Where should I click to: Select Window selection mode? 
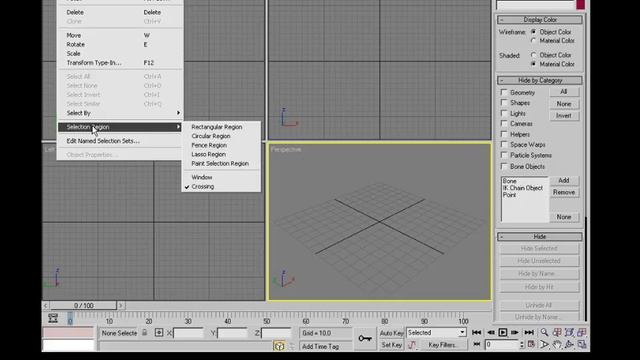tap(202, 177)
